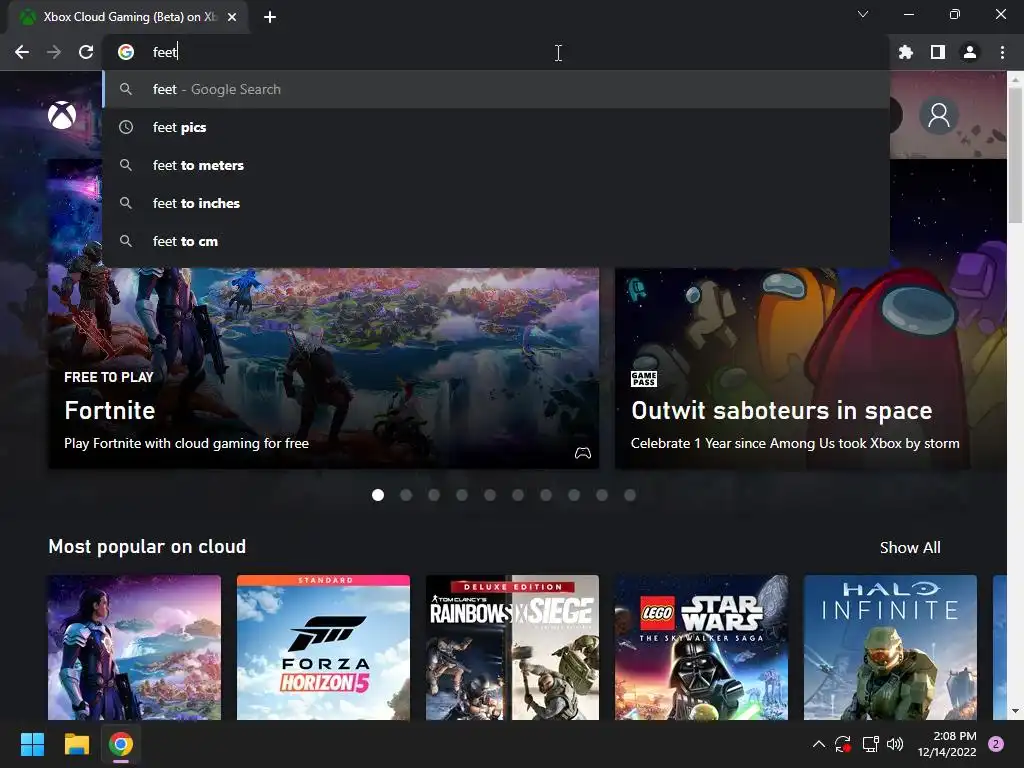This screenshot has height=768, width=1024.
Task: Click 'Celebrate 1 Year since Among Us' text
Action: [x=795, y=443]
